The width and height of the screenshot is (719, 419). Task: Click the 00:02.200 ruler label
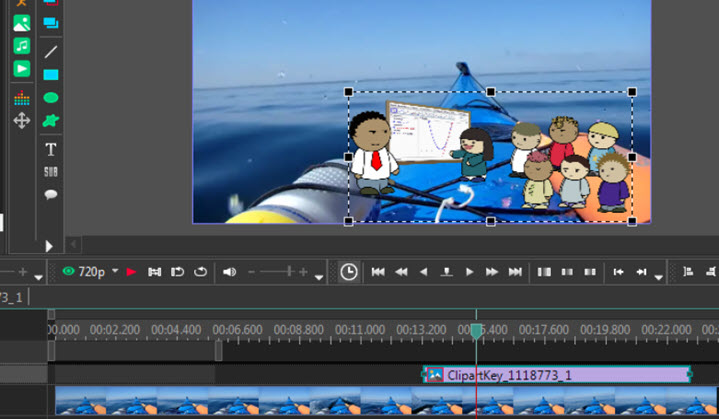pyautogui.click(x=115, y=330)
